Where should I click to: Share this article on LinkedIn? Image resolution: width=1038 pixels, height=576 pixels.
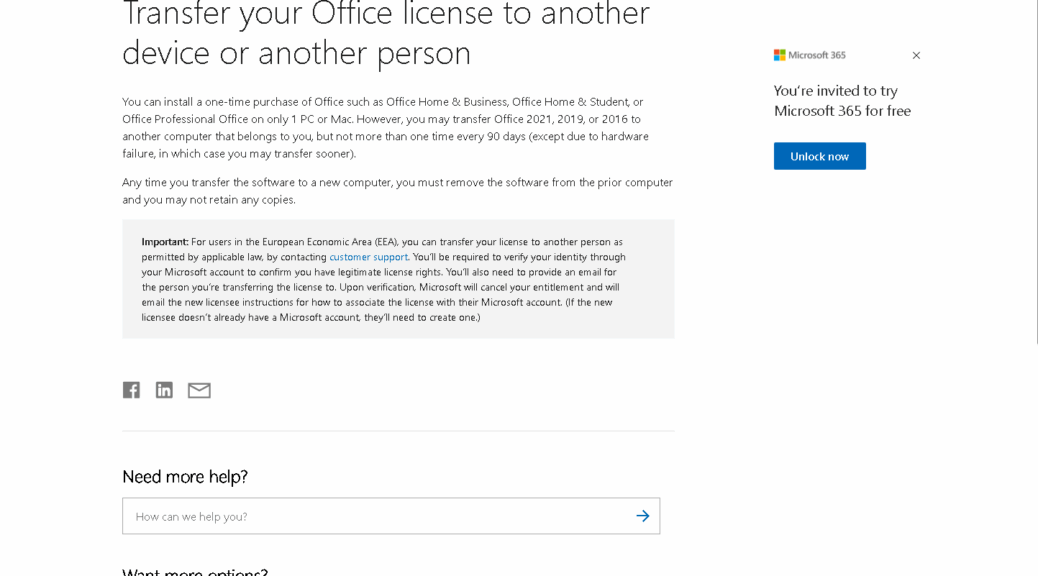(x=164, y=390)
